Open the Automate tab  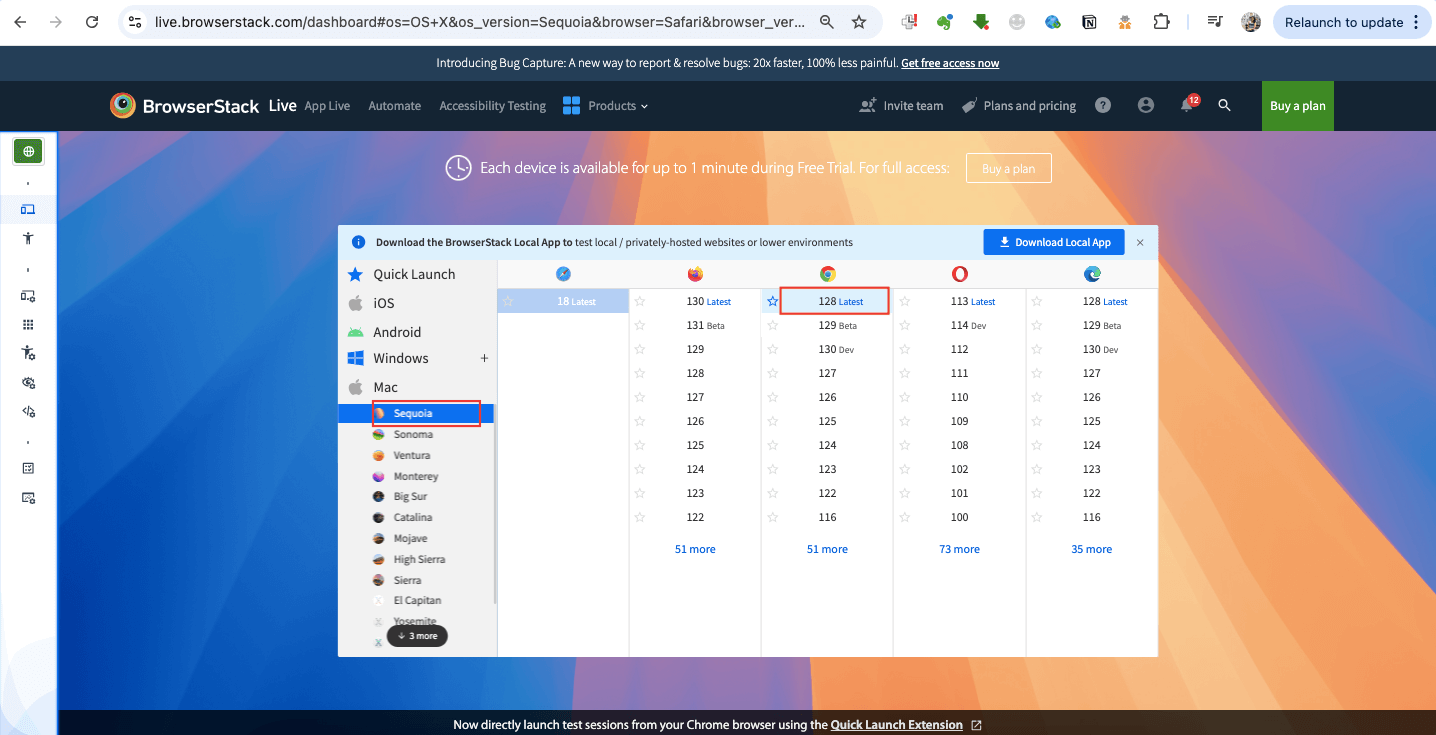pos(394,106)
